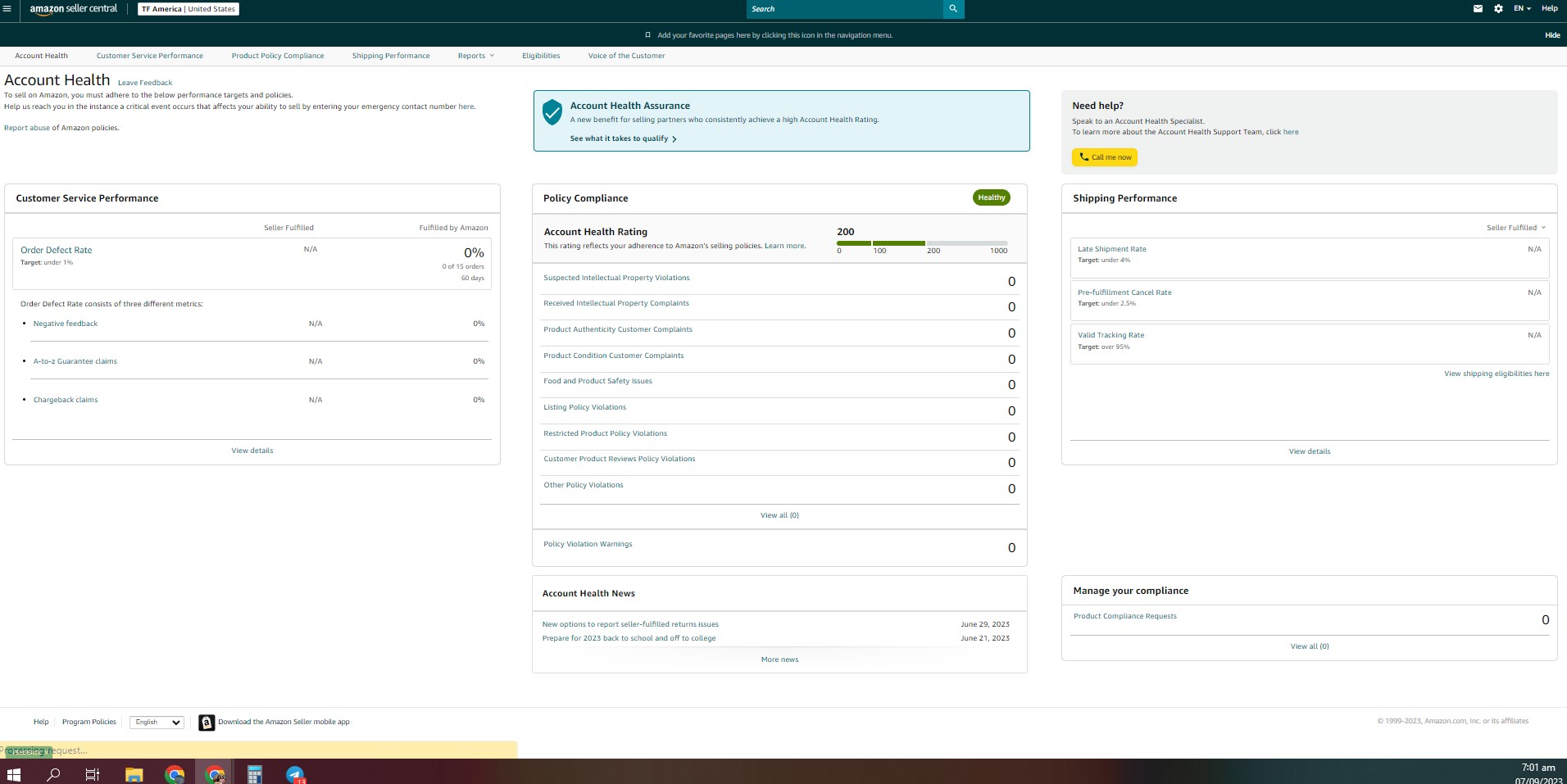This screenshot has height=784, width=1567.
Task: Click the Account Health Rating progress bar
Action: (922, 243)
